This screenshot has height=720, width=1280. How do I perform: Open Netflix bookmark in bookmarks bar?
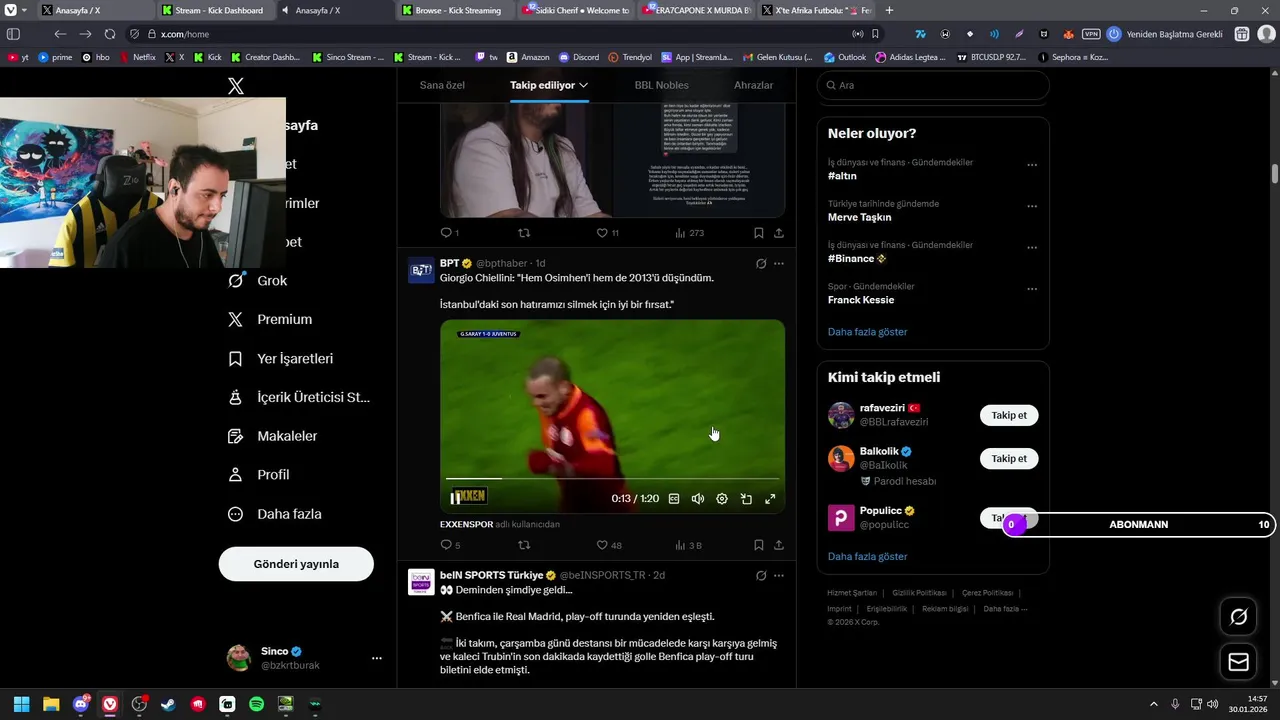(138, 57)
